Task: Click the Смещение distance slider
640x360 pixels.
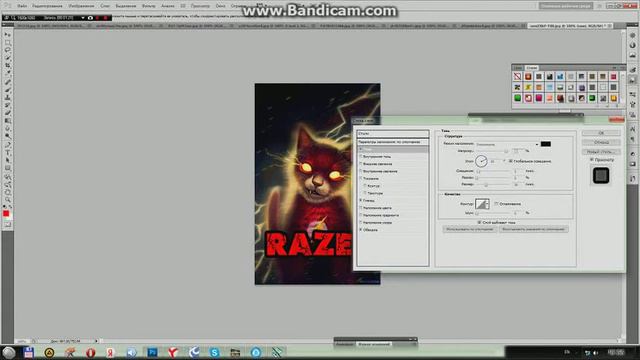Action: coord(492,172)
